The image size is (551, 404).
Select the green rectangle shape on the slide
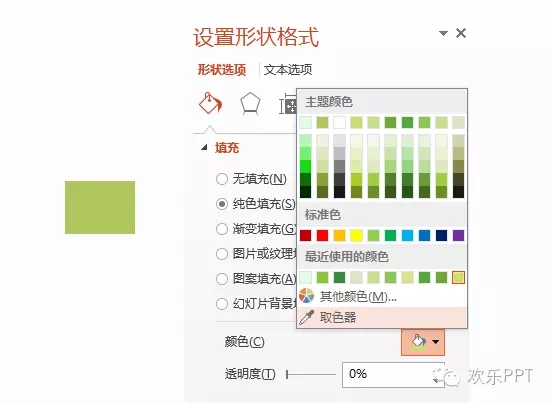point(100,207)
